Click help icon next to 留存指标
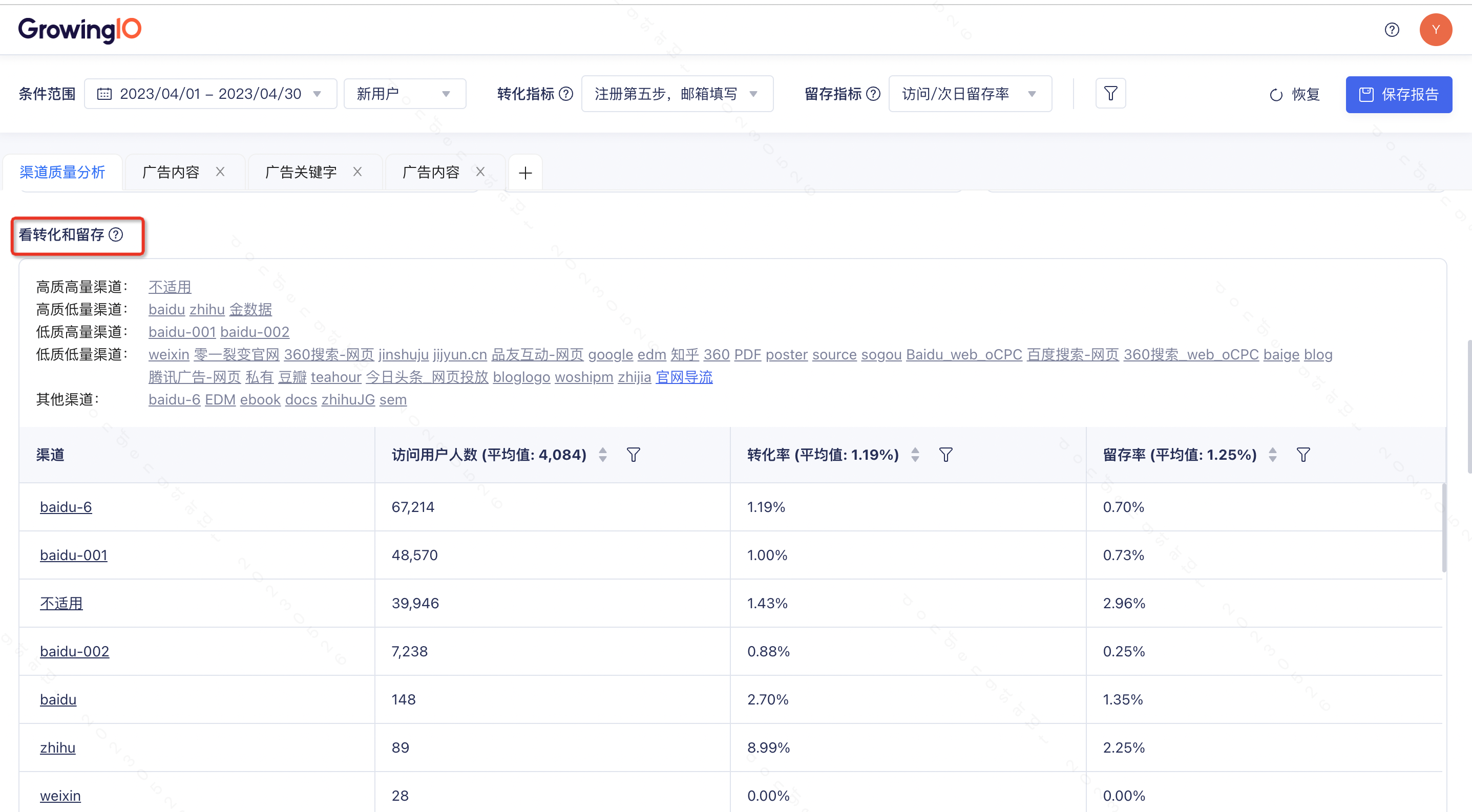Viewport: 1472px width, 812px height. tap(873, 94)
